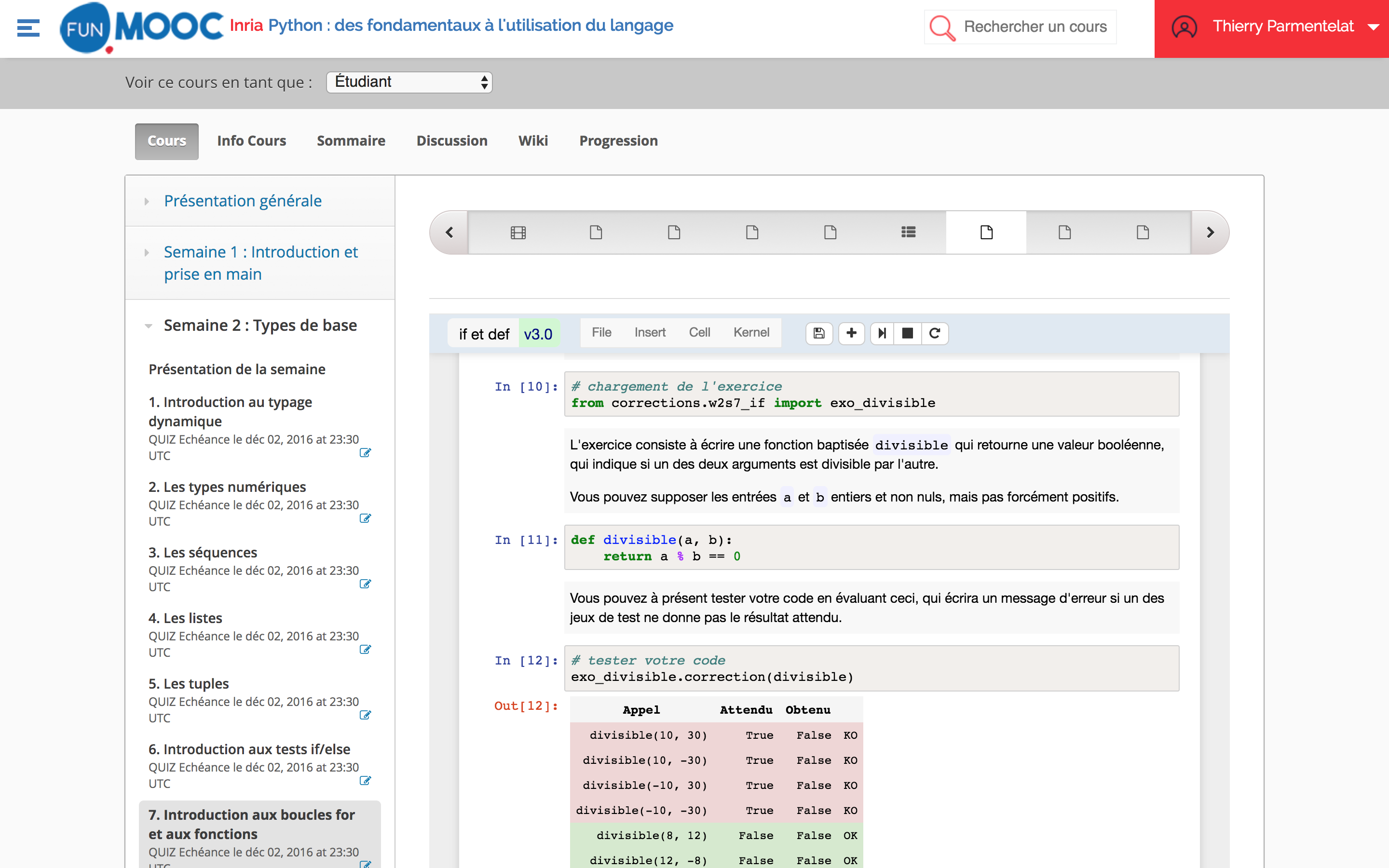Screen dimensions: 1389x868
Task: Click the run-cell step icon
Action: [882, 333]
